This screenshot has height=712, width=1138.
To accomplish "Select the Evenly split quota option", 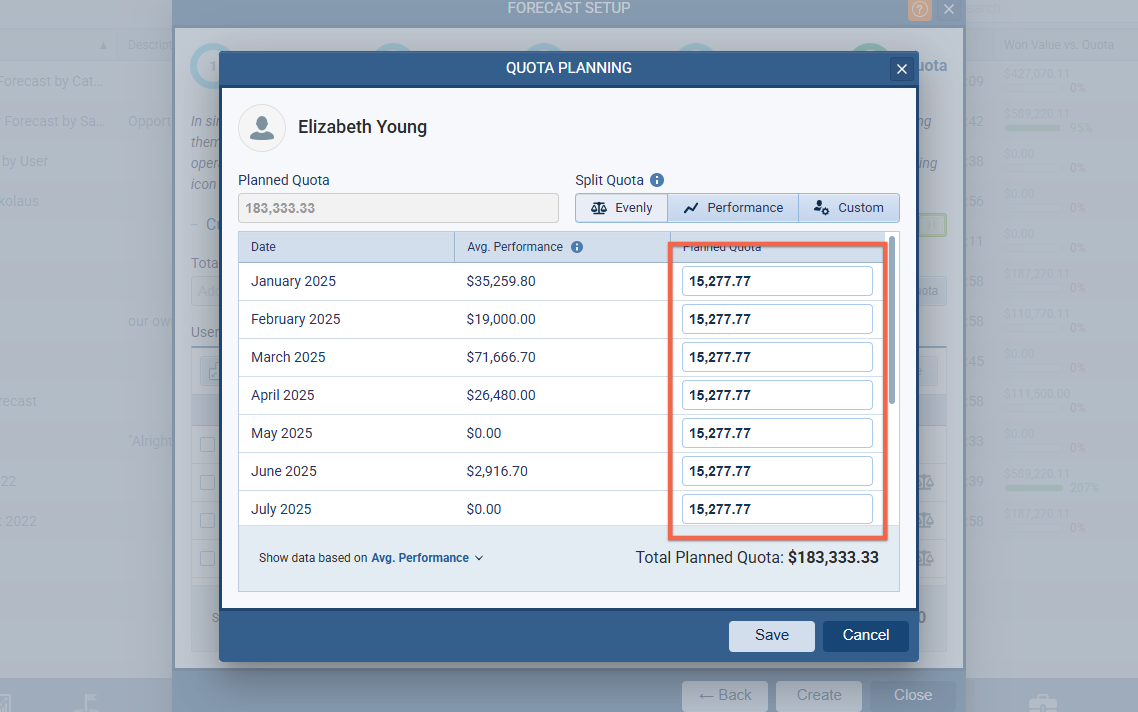I will [622, 208].
